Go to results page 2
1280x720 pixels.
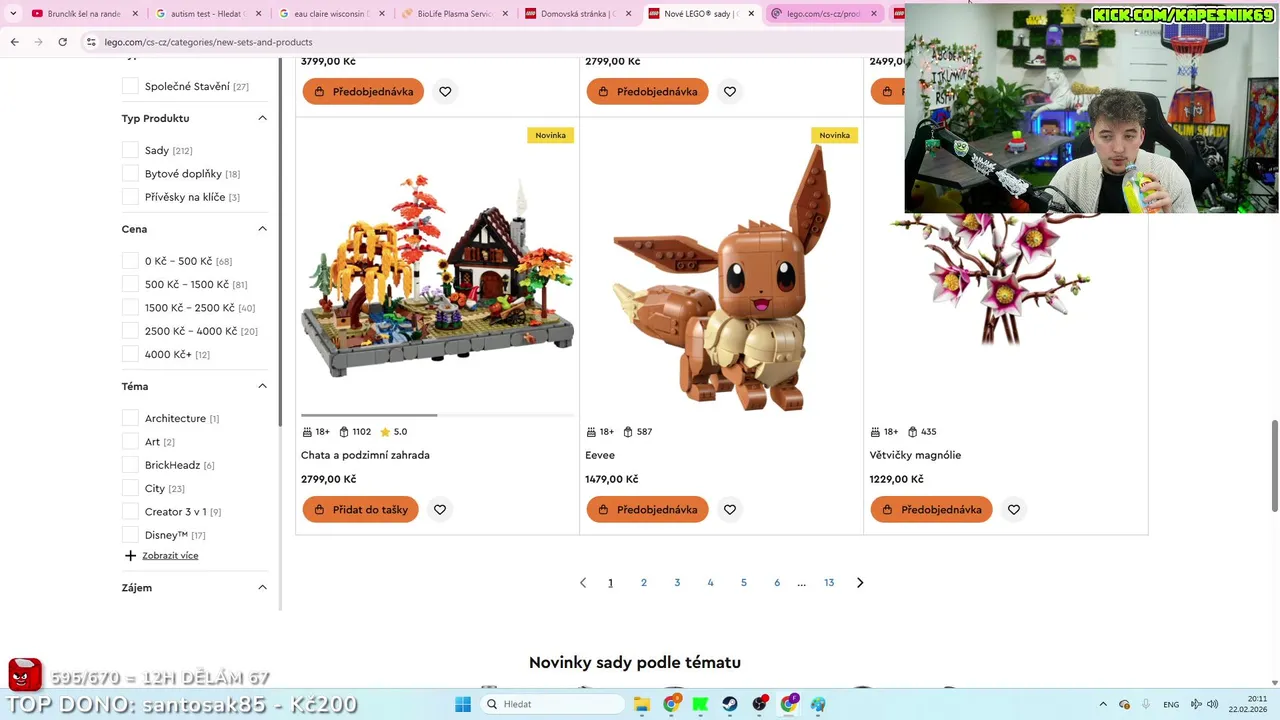point(644,583)
